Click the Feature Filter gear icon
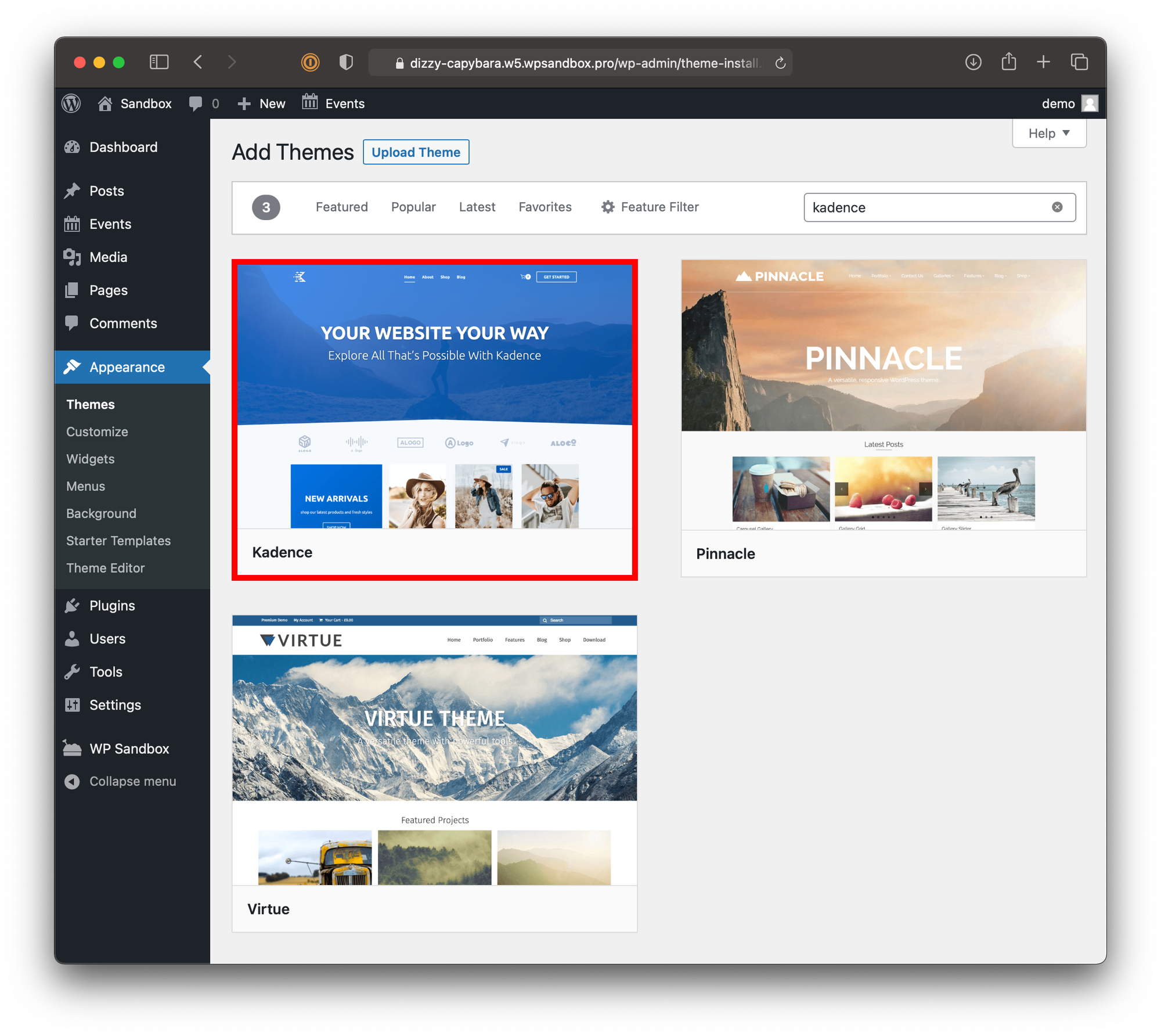This screenshot has height=1036, width=1161. coord(608,207)
